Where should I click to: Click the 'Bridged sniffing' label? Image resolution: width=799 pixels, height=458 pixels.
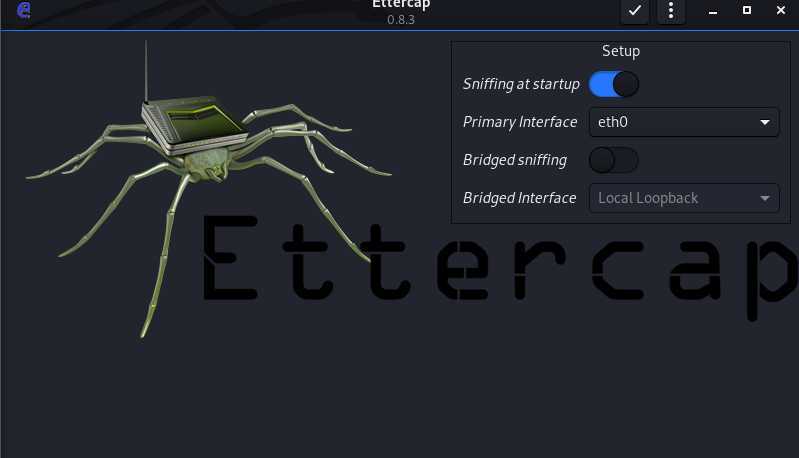515,160
